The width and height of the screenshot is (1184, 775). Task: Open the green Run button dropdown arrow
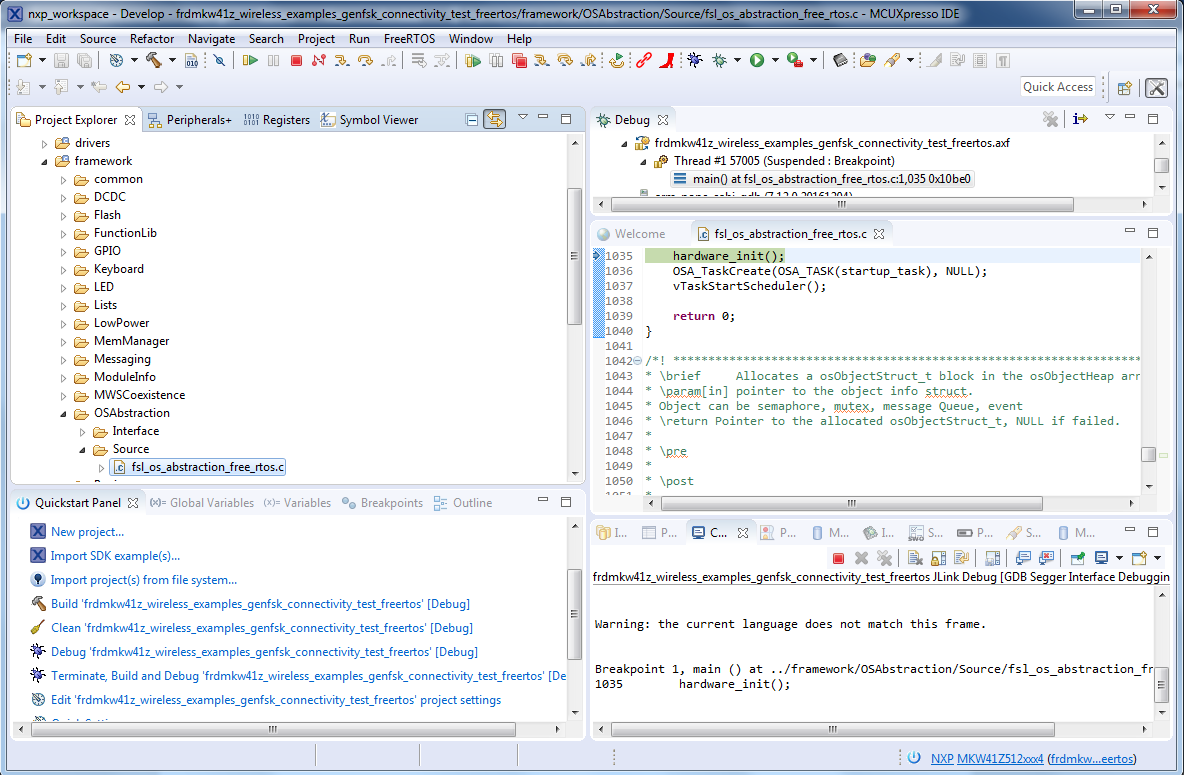774,61
